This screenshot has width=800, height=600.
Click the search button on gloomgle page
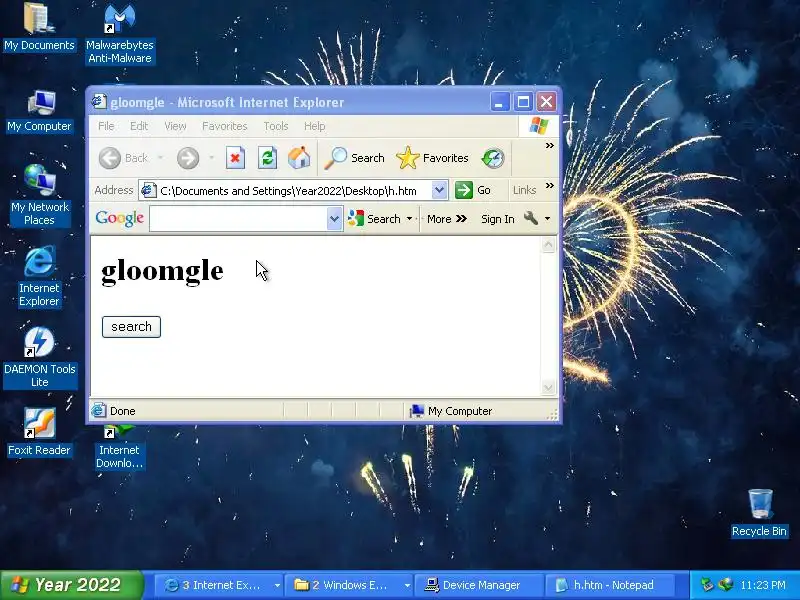coord(131,327)
